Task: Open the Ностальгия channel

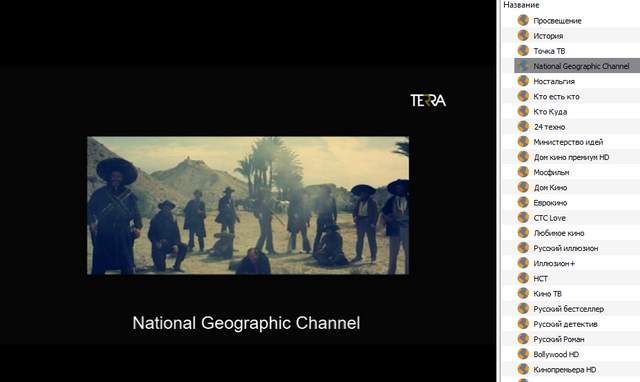Action: pyautogui.click(x=554, y=81)
